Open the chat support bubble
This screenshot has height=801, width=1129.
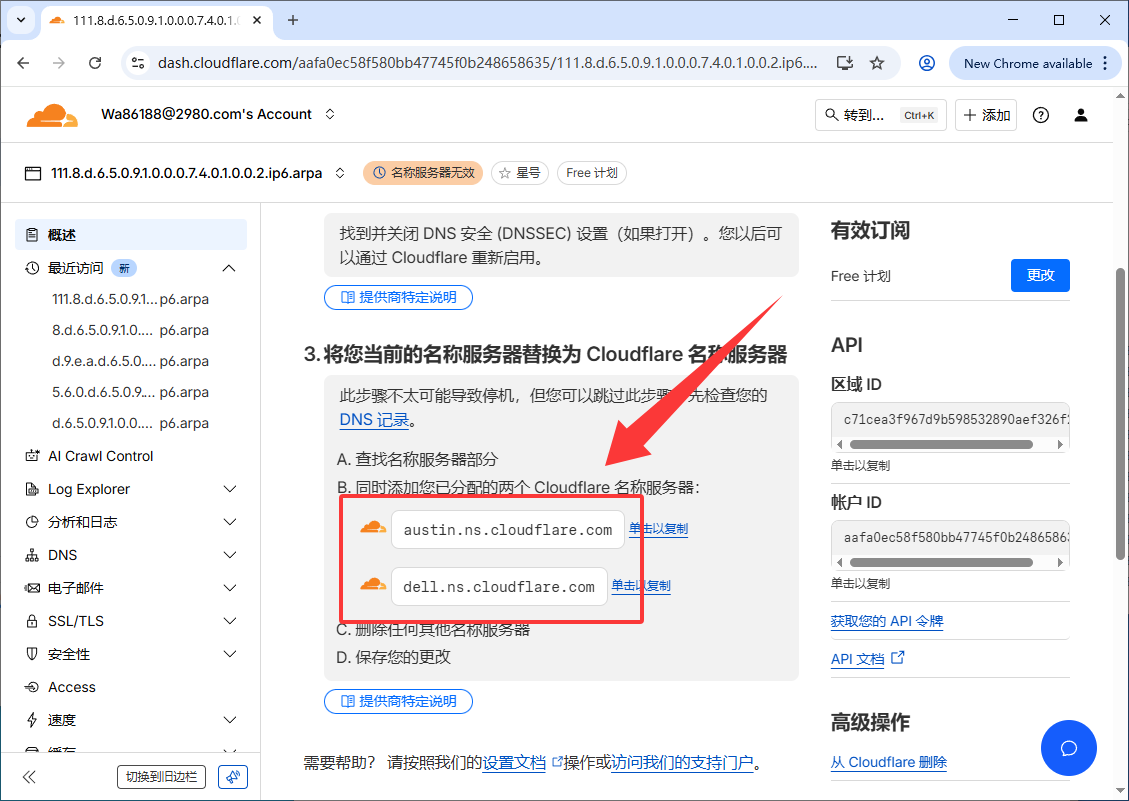coord(1068,748)
